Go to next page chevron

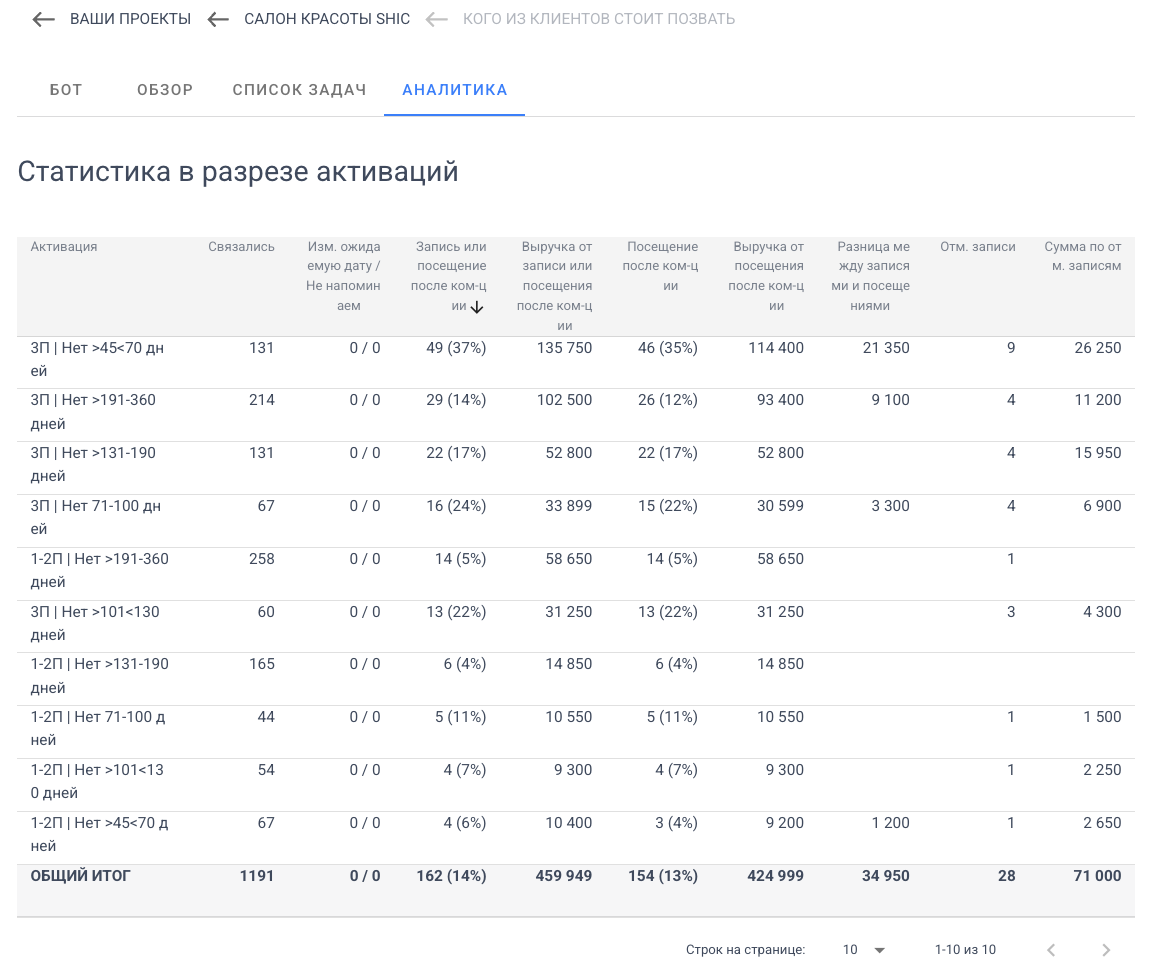point(1106,950)
